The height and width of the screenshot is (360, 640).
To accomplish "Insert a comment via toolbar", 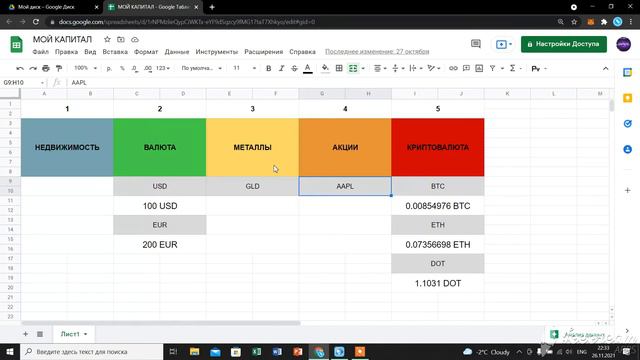I will [466, 69].
